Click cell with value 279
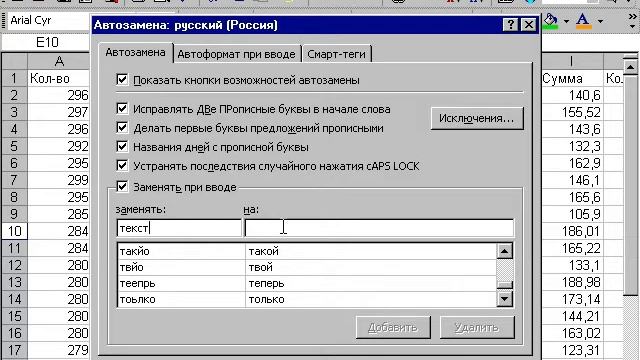 [x=59, y=350]
